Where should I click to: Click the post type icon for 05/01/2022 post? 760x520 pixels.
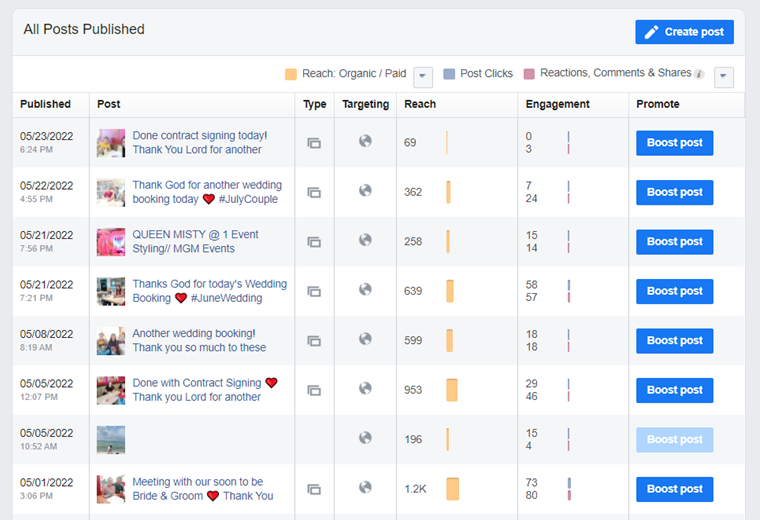(314, 490)
